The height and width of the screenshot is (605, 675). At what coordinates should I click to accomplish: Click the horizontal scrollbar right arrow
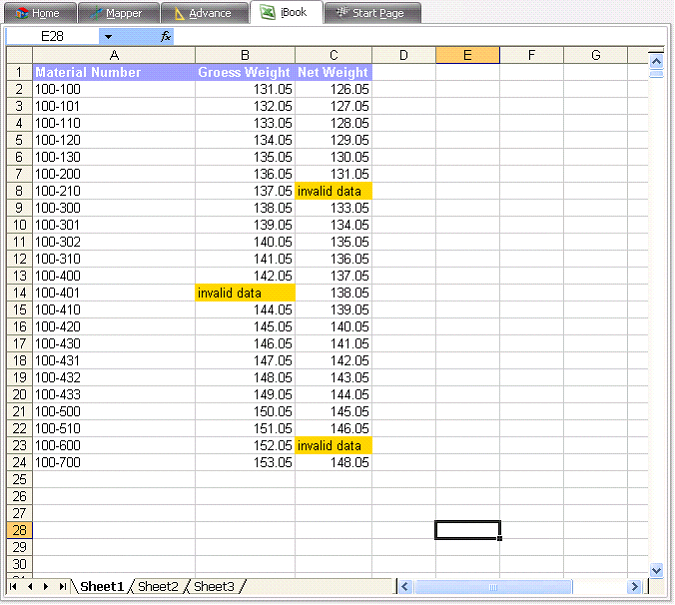(x=634, y=587)
